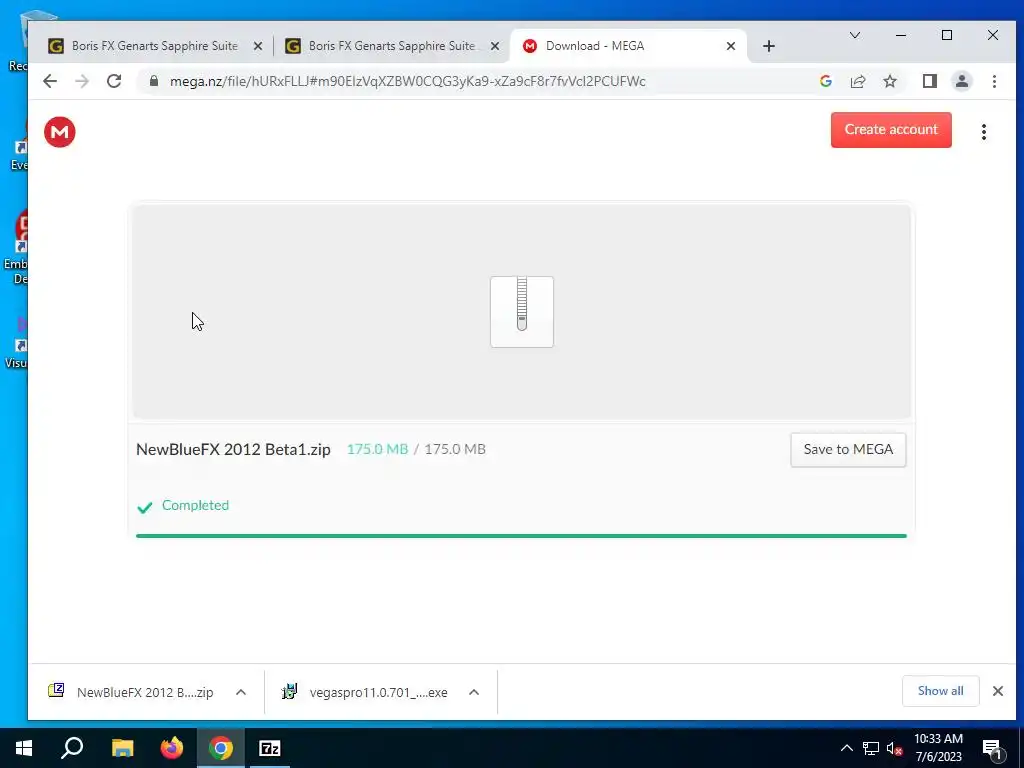1024x768 pixels.
Task: Open File Explorer from taskbar
Action: [x=122, y=748]
